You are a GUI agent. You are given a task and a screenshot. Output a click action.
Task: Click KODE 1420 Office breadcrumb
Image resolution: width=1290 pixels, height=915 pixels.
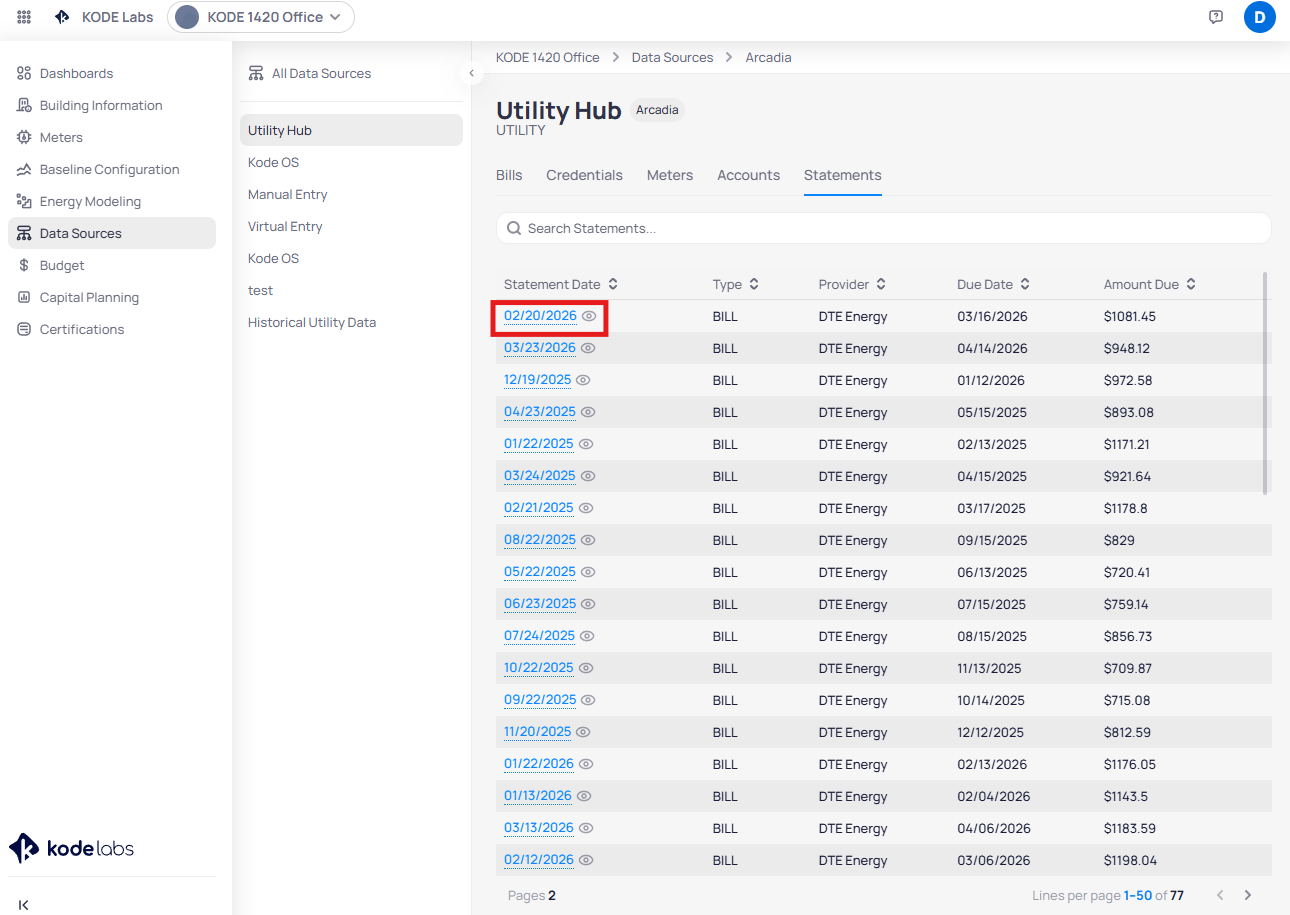click(x=548, y=57)
